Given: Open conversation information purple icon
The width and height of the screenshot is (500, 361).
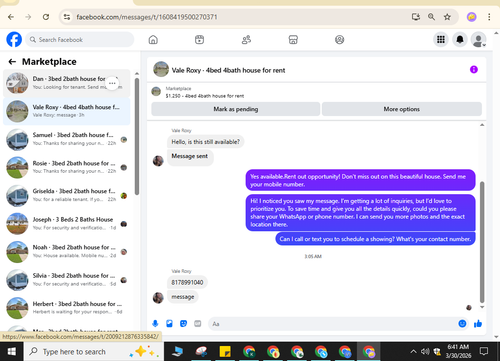Looking at the screenshot, I should [474, 69].
